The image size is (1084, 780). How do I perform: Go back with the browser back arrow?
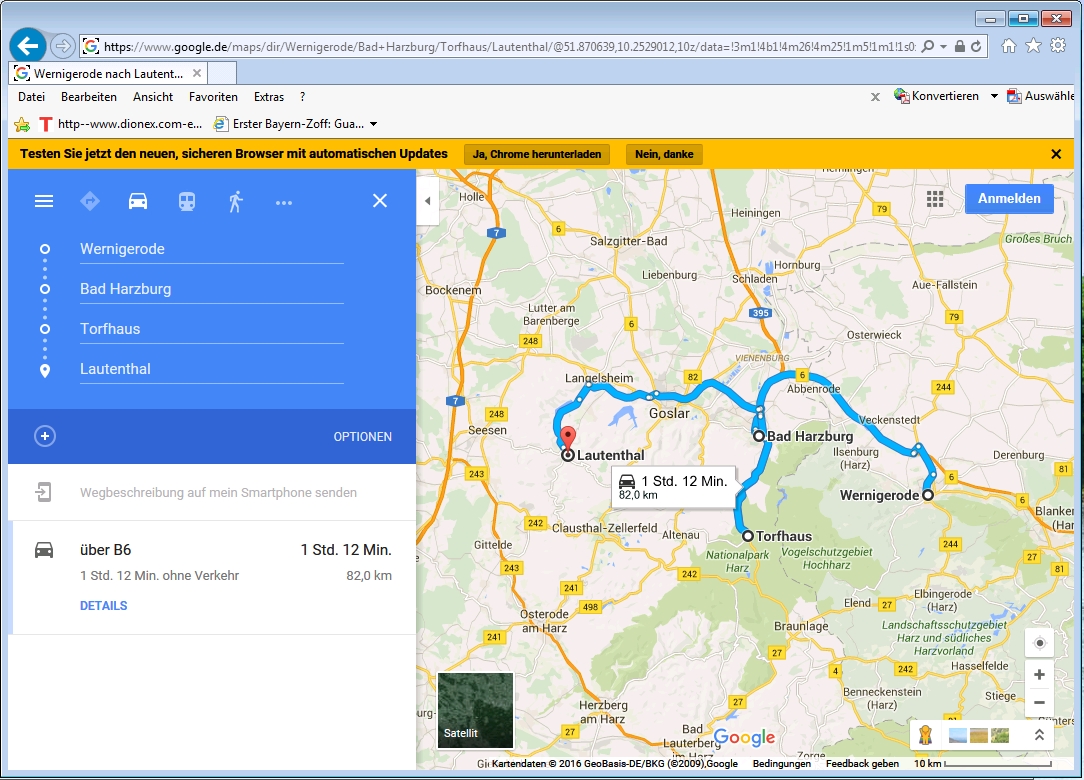[x=28, y=46]
